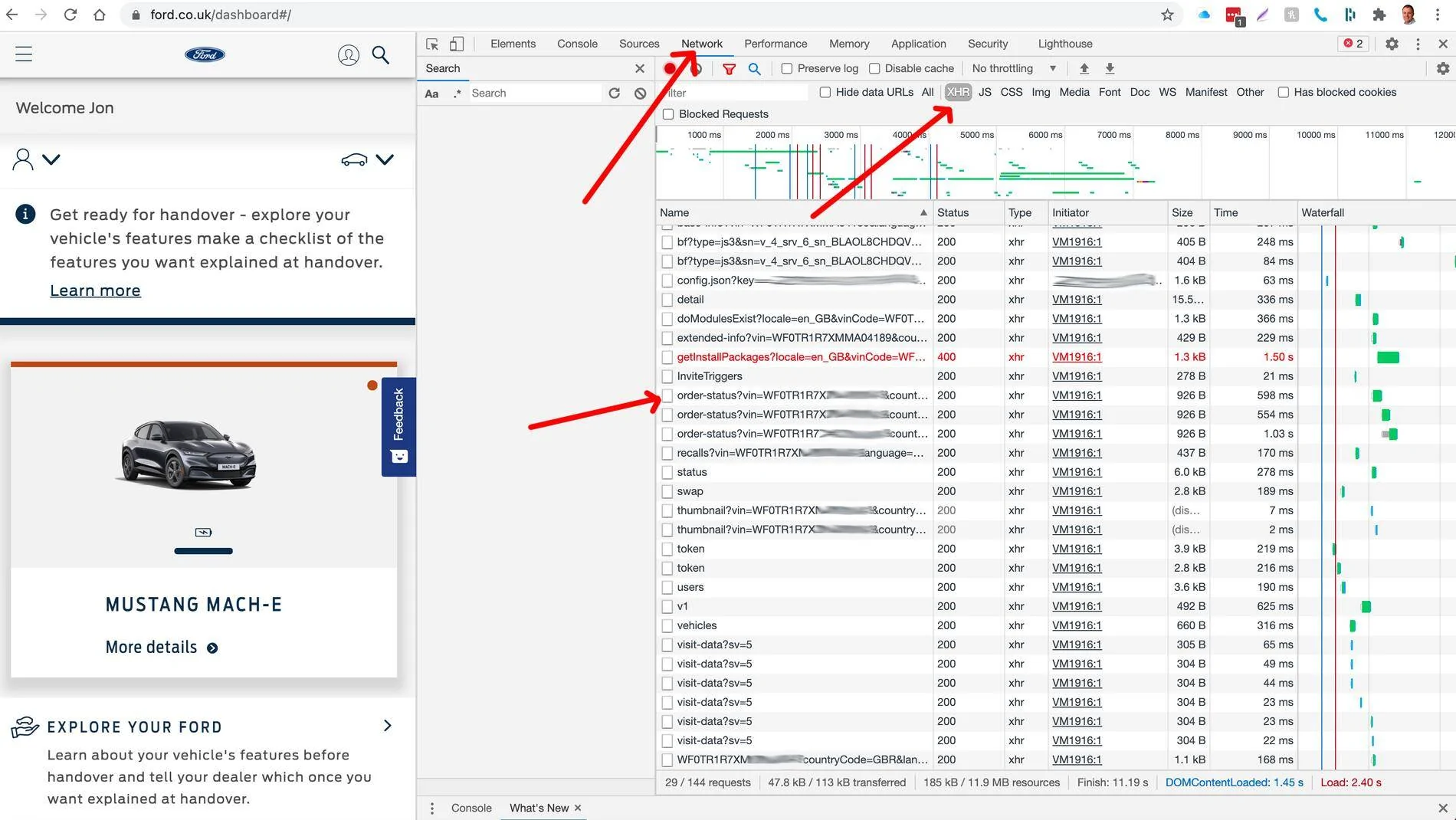Sort by the Waterfall column header
Screen dimensions: 1456x820
(x=1376, y=212)
